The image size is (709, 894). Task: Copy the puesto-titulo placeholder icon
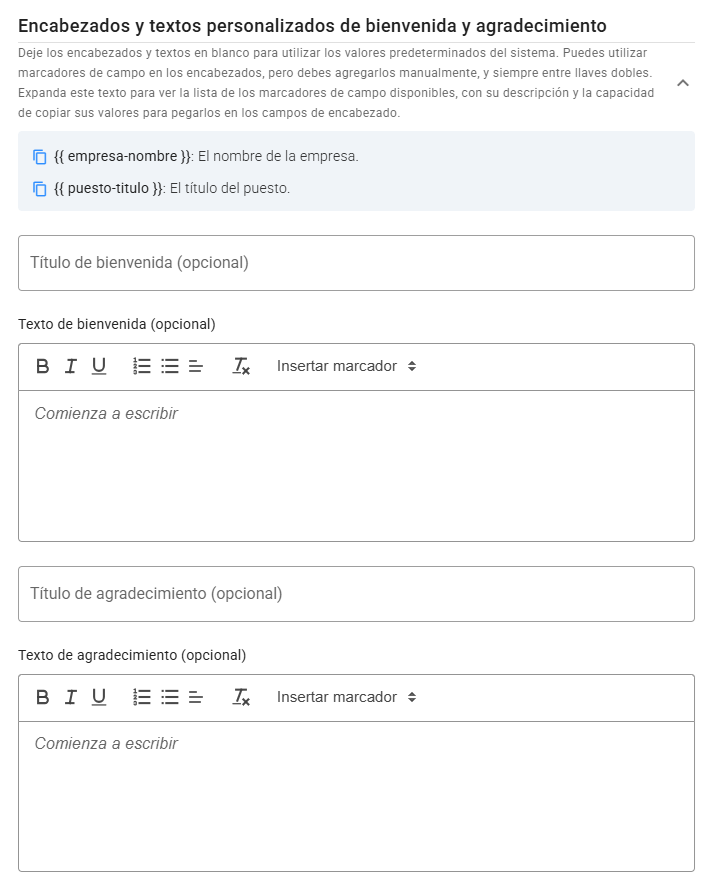tap(40, 186)
